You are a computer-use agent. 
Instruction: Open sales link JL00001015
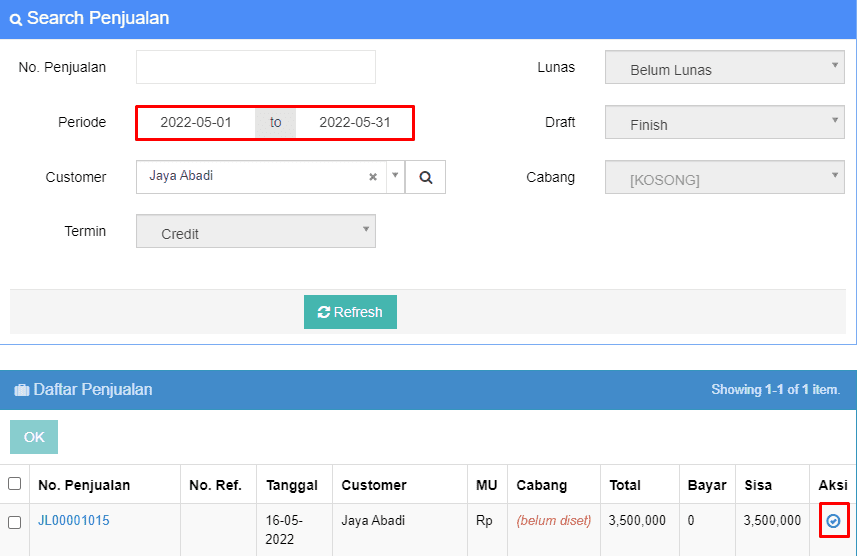point(74,521)
